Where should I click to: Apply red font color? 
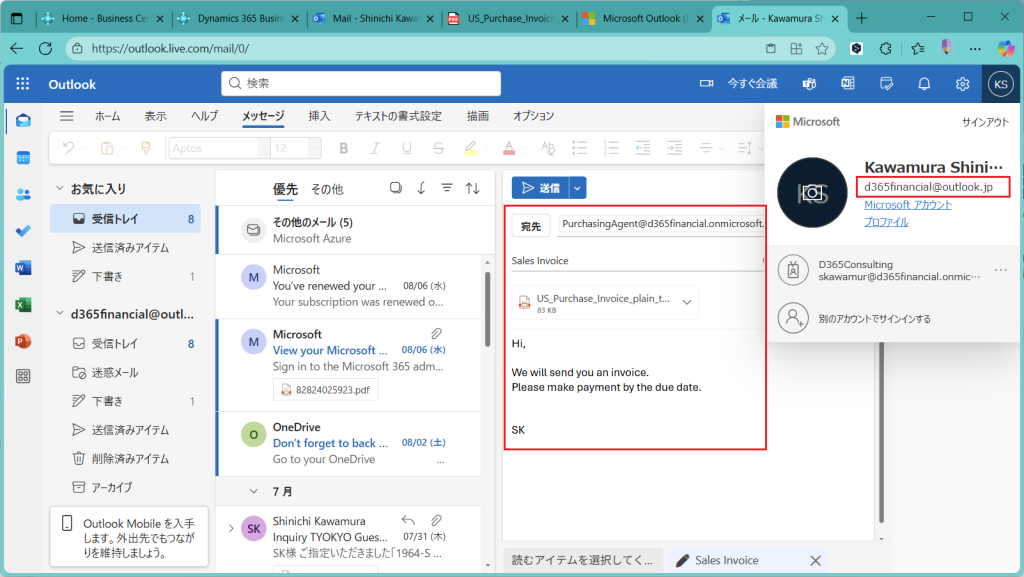coord(509,148)
